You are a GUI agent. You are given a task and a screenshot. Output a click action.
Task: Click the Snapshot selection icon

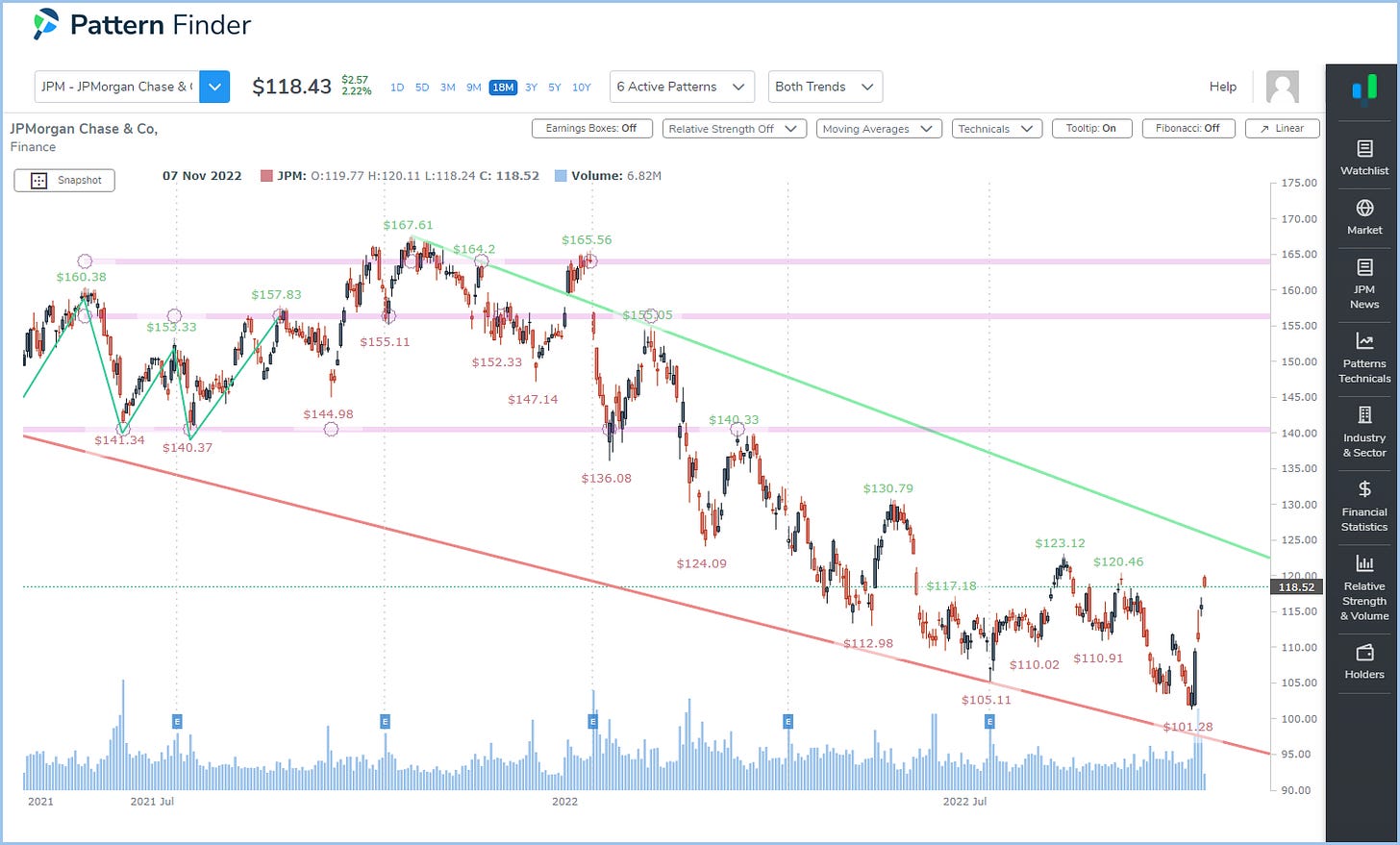(x=38, y=181)
